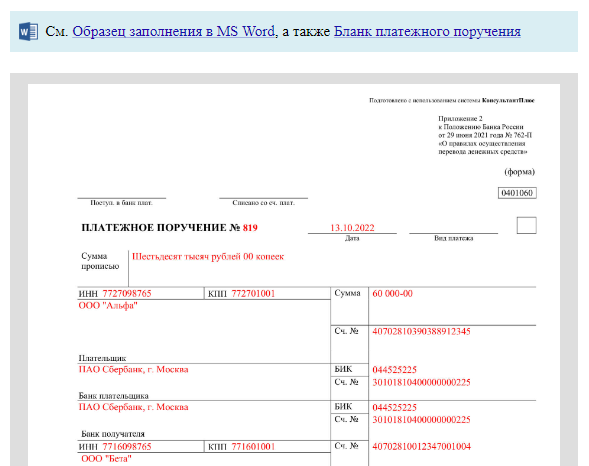589x466 pixels.
Task: Select recipient account 40702810012347001004
Action: (x=421, y=446)
